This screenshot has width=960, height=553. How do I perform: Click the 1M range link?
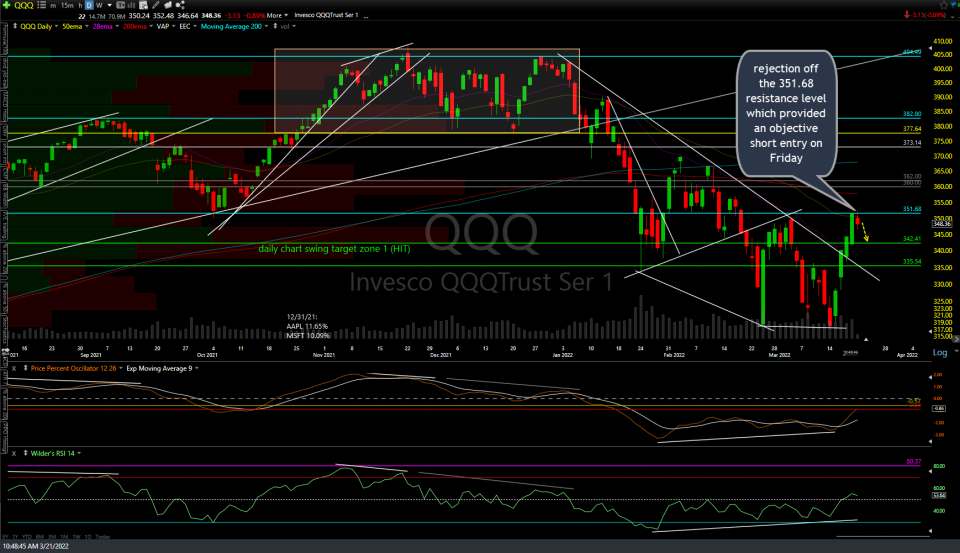tap(64, 537)
